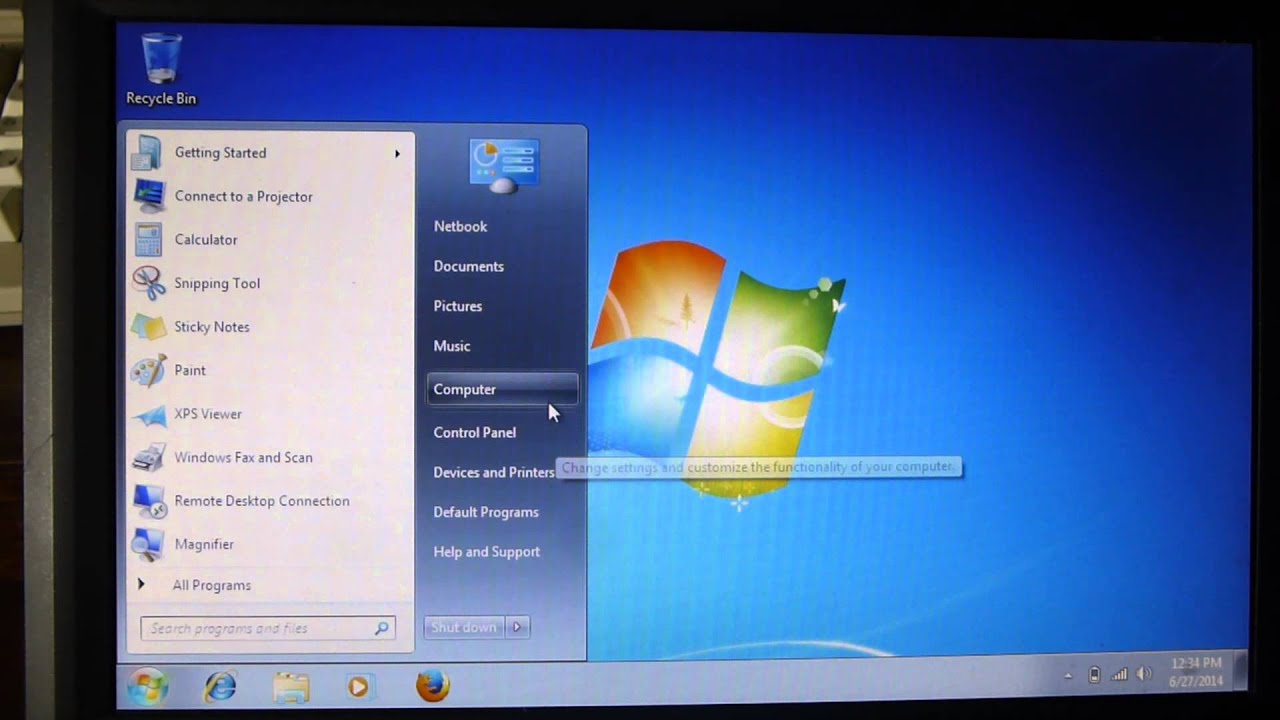This screenshot has width=1280, height=720.
Task: Click the Windows Fax and Scan label
Action: [243, 457]
